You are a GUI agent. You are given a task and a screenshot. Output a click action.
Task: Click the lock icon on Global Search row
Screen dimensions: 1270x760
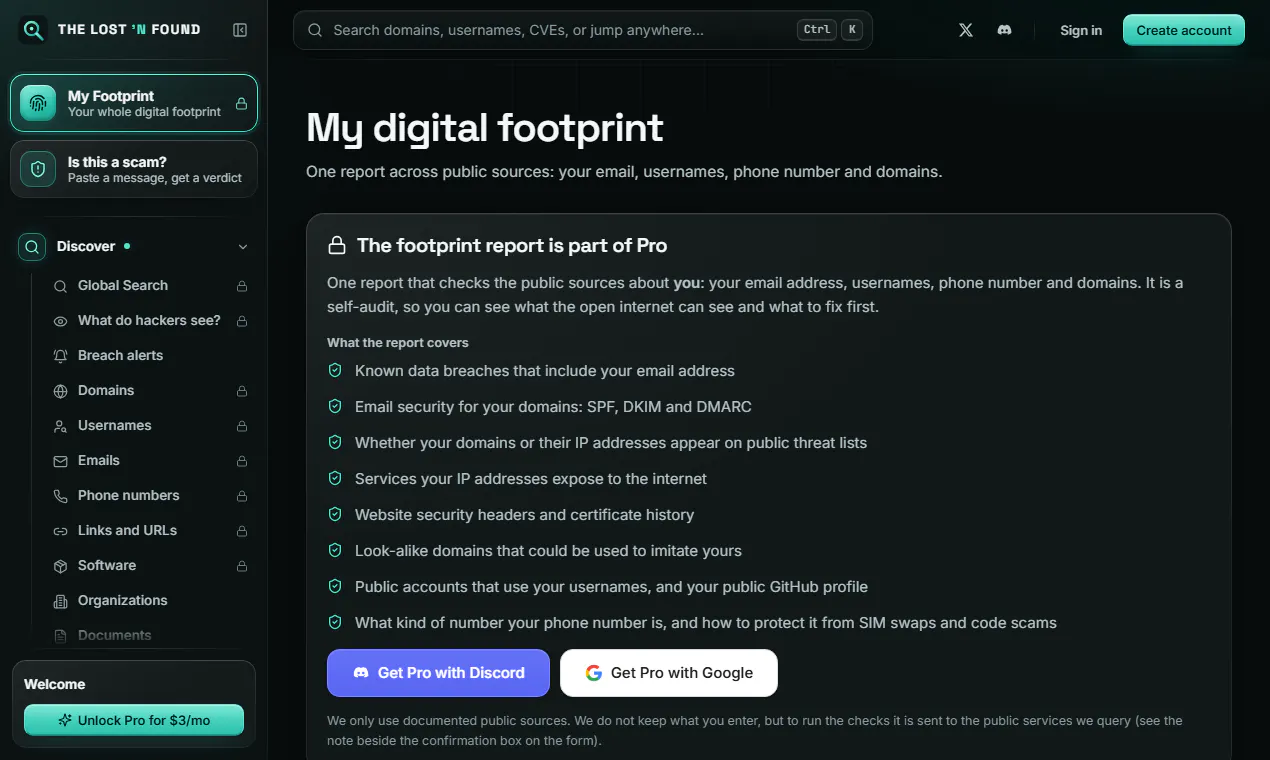point(242,286)
